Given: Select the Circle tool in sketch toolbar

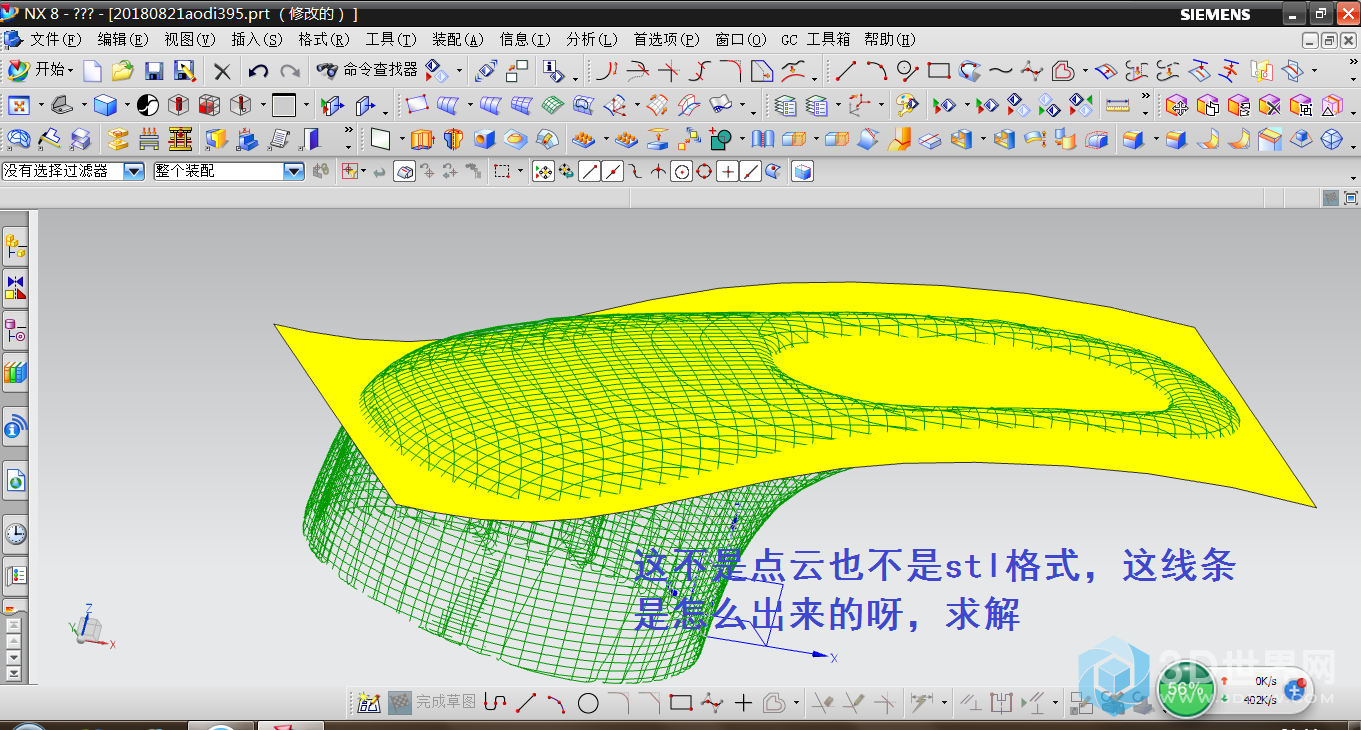Looking at the screenshot, I should coord(588,703).
